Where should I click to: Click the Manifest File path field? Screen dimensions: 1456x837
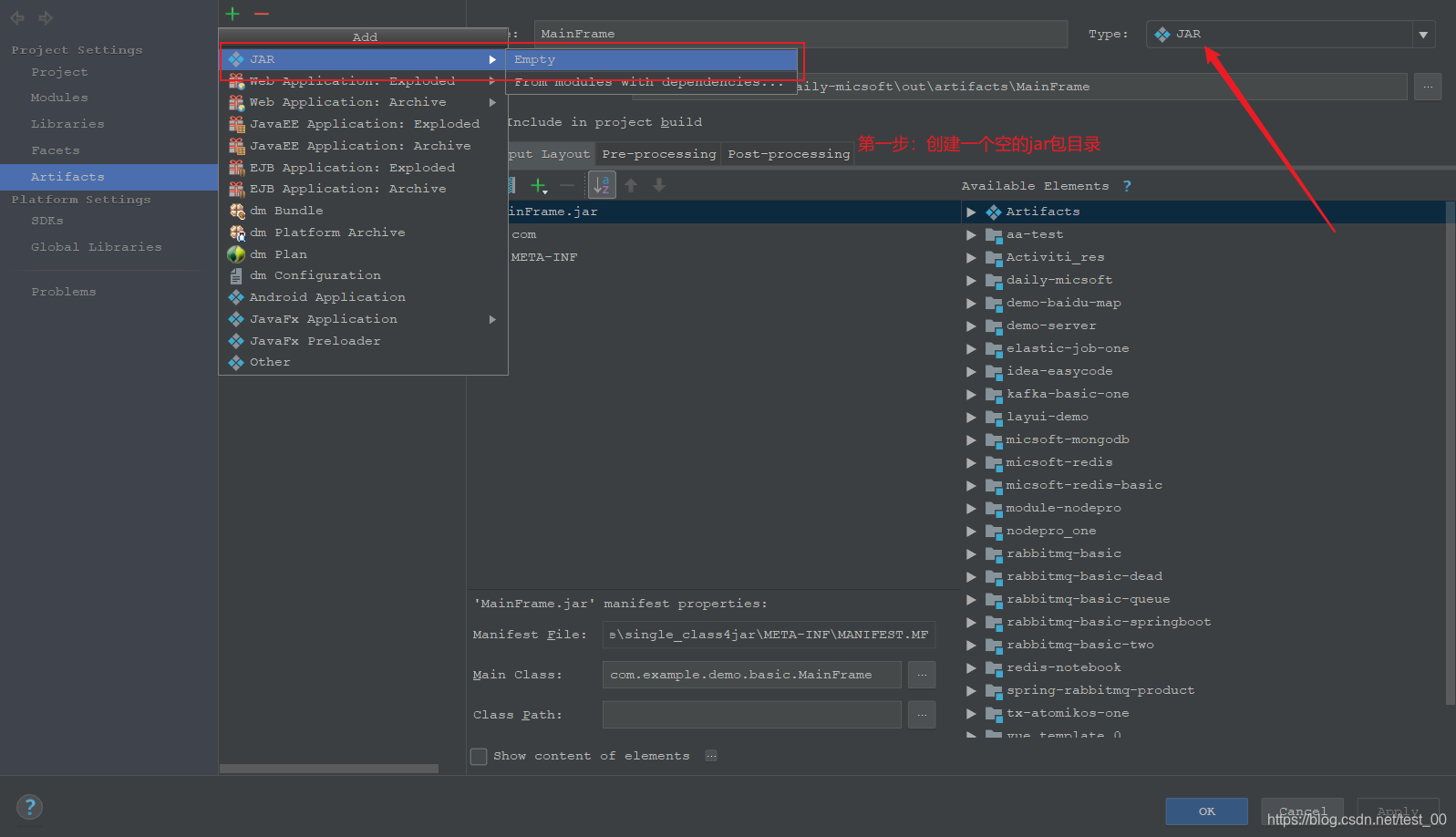[x=769, y=635]
